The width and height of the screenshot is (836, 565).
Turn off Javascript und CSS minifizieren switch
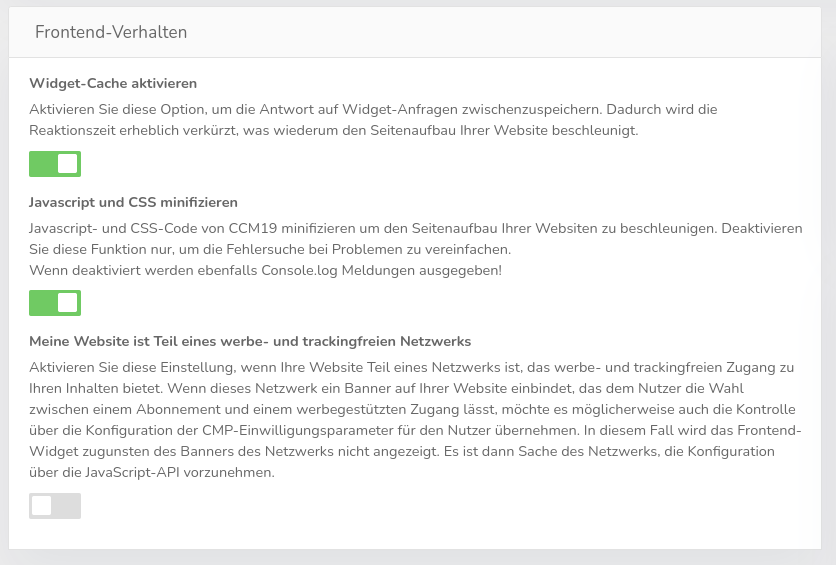coord(55,303)
